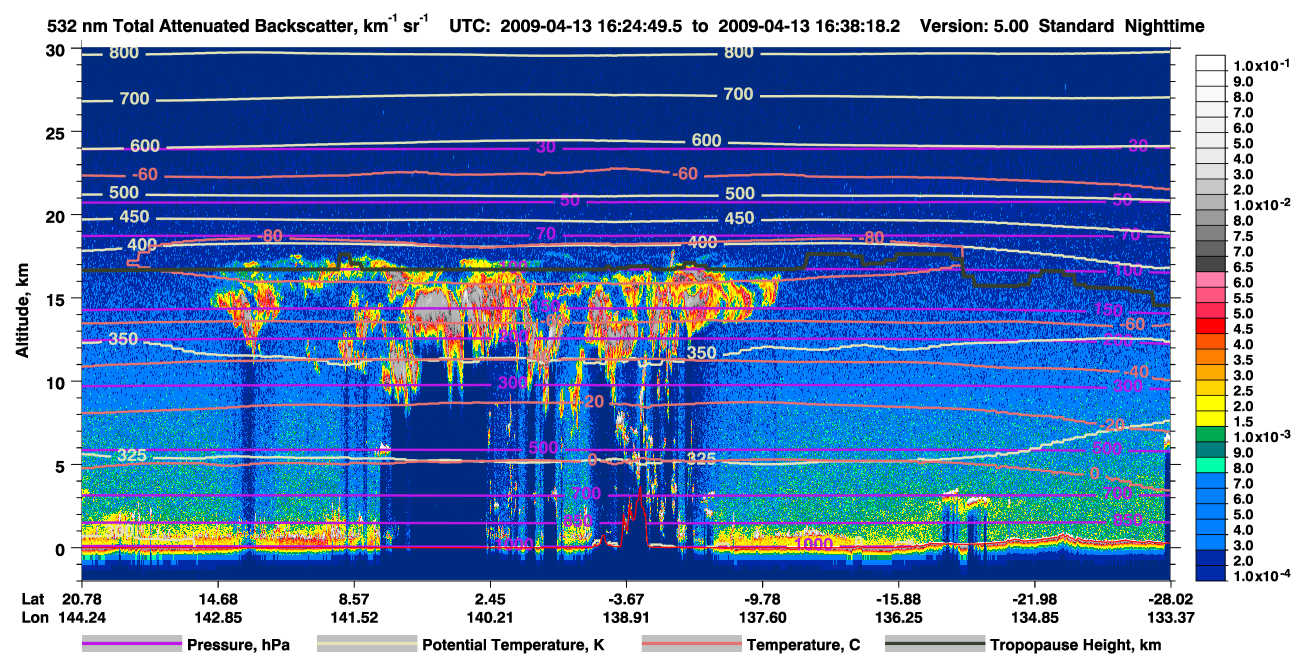The image size is (1300, 667).
Task: Click the latitude value -28.02
Action: coord(1171,598)
